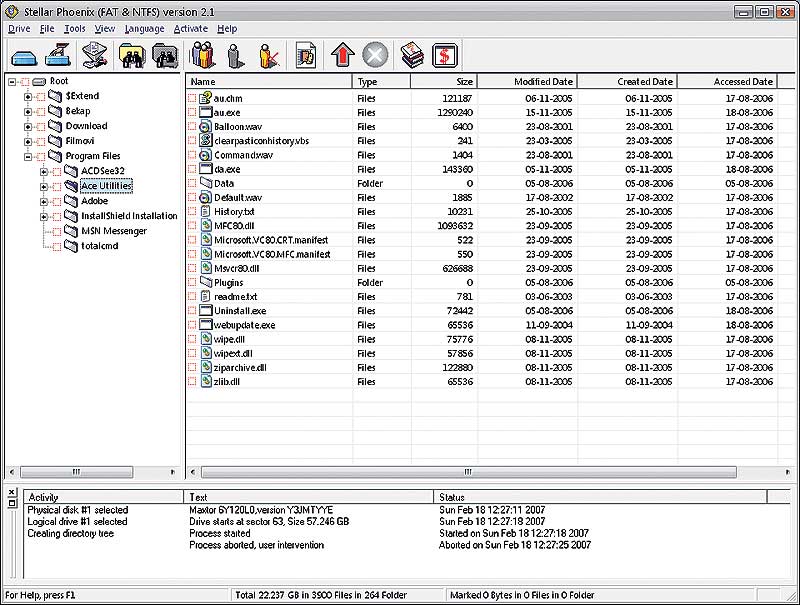Open help via the stacked books icon

pos(412,55)
